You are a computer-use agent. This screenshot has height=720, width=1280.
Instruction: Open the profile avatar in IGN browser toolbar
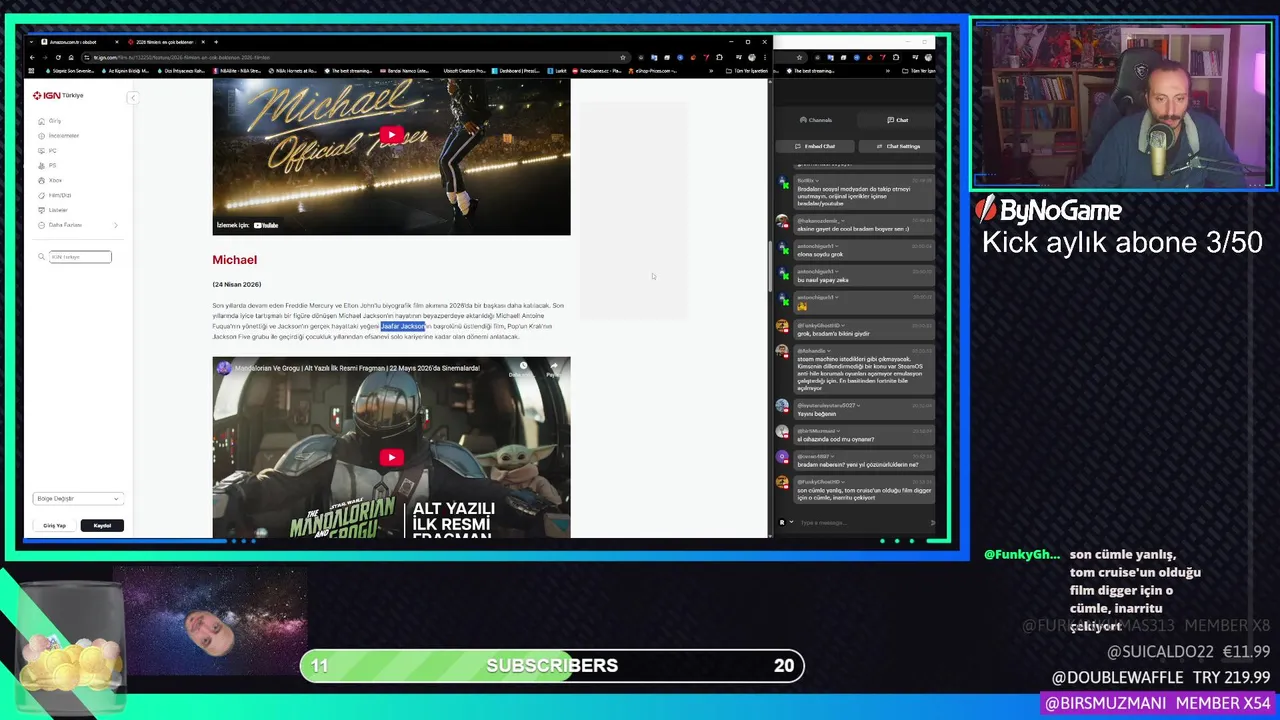pyautogui.click(x=750, y=57)
